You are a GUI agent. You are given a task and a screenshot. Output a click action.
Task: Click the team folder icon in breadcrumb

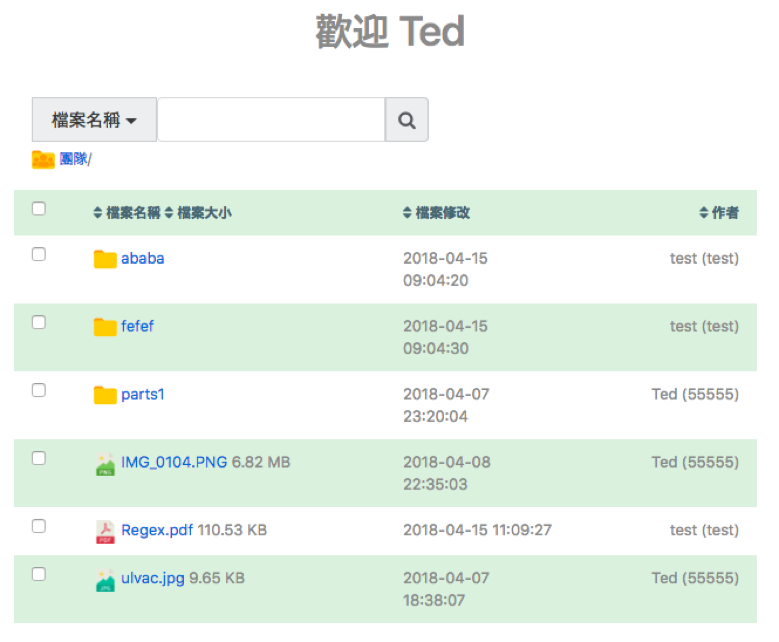coord(43,160)
